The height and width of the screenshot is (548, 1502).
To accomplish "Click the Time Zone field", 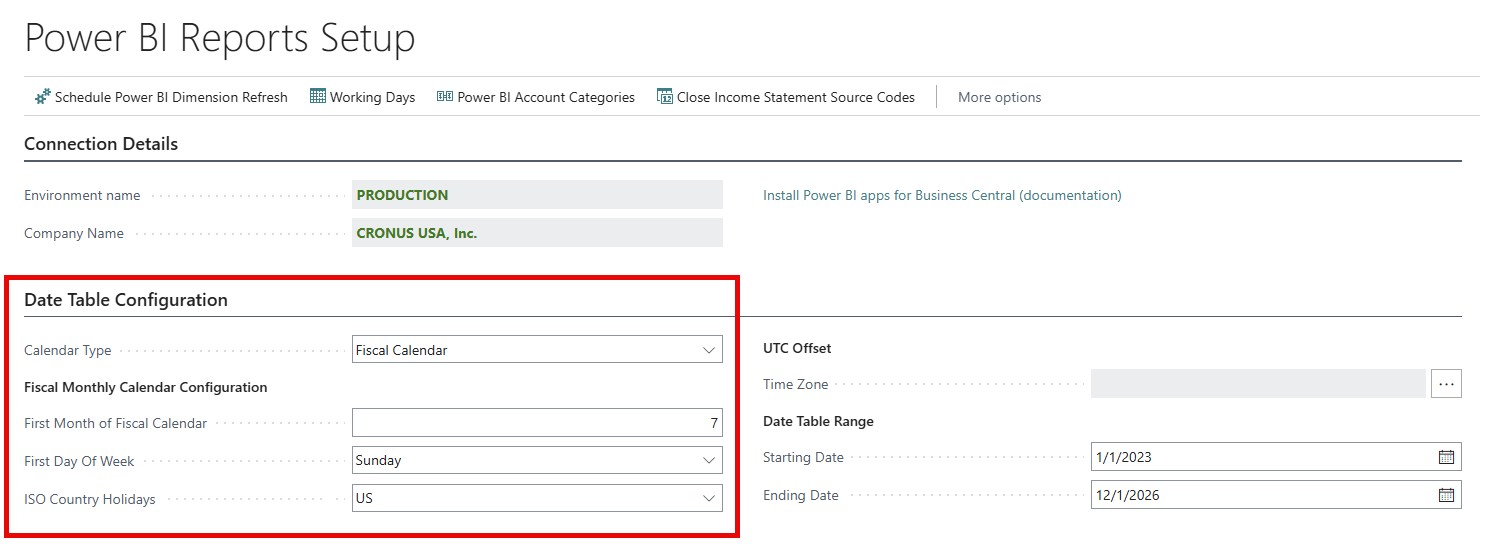I will pos(1259,384).
